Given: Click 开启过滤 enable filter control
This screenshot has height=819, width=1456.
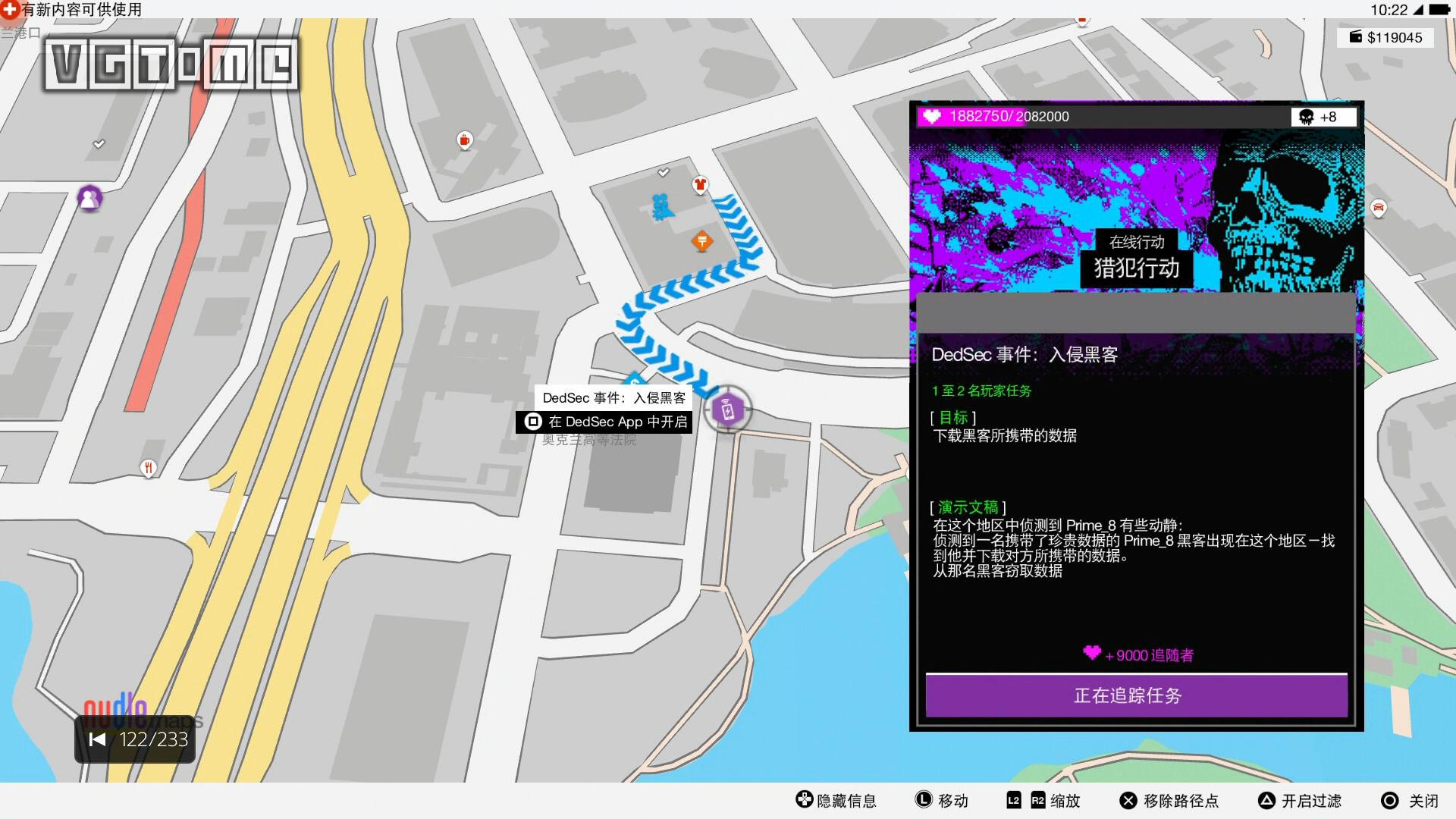Looking at the screenshot, I should tap(1300, 800).
